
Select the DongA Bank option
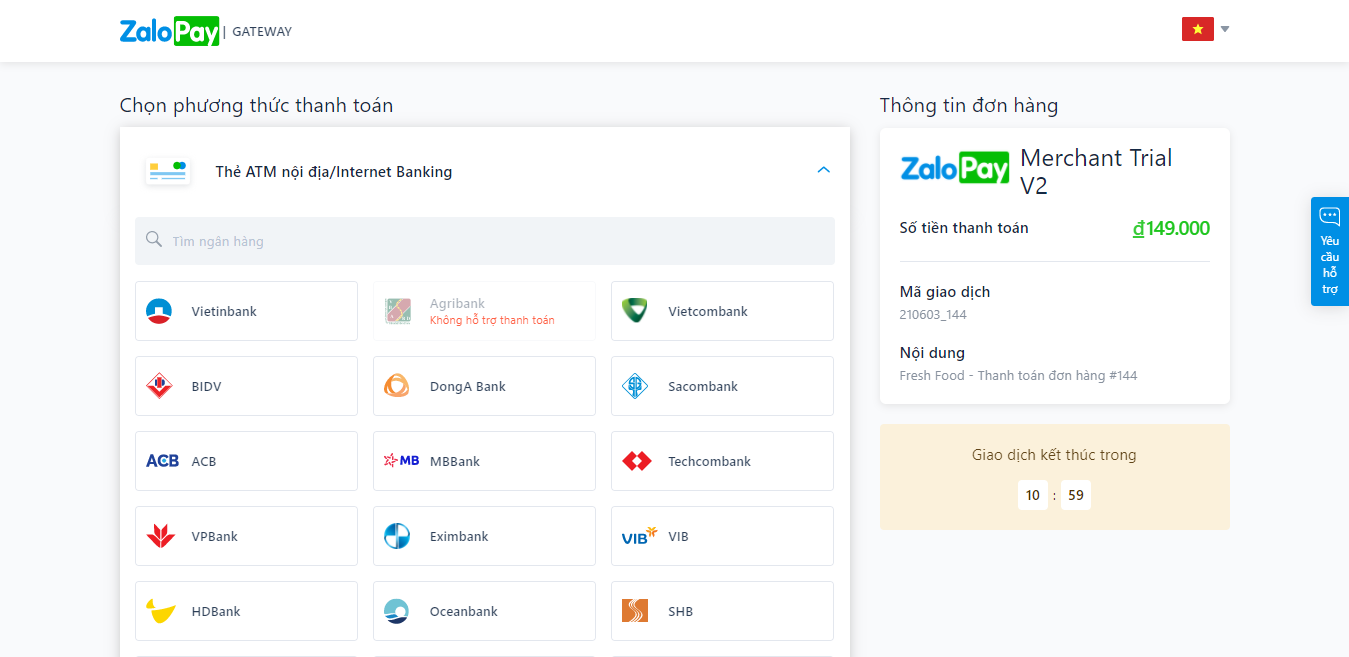tap(484, 386)
